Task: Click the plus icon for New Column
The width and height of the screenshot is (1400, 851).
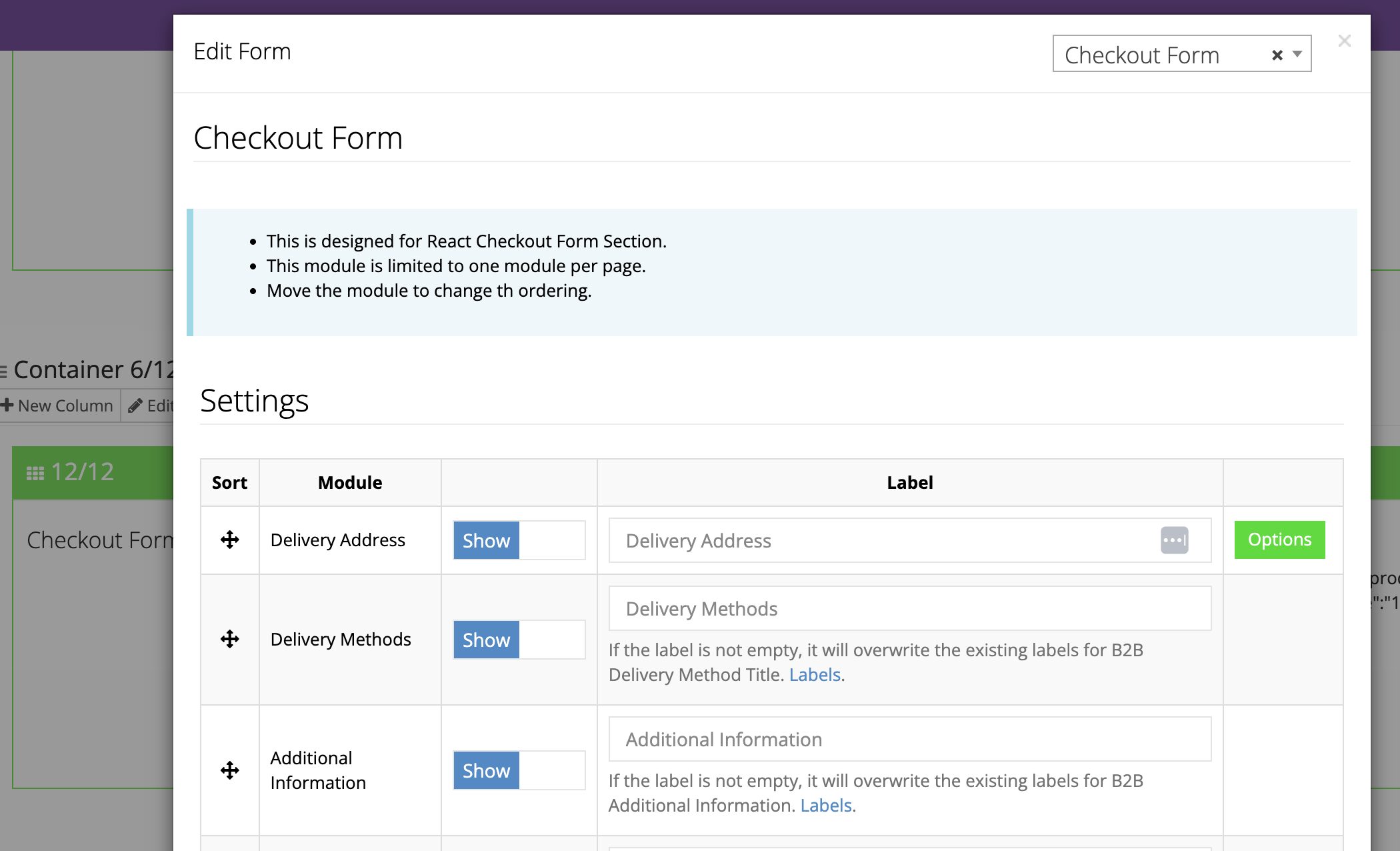Action: tap(7, 405)
